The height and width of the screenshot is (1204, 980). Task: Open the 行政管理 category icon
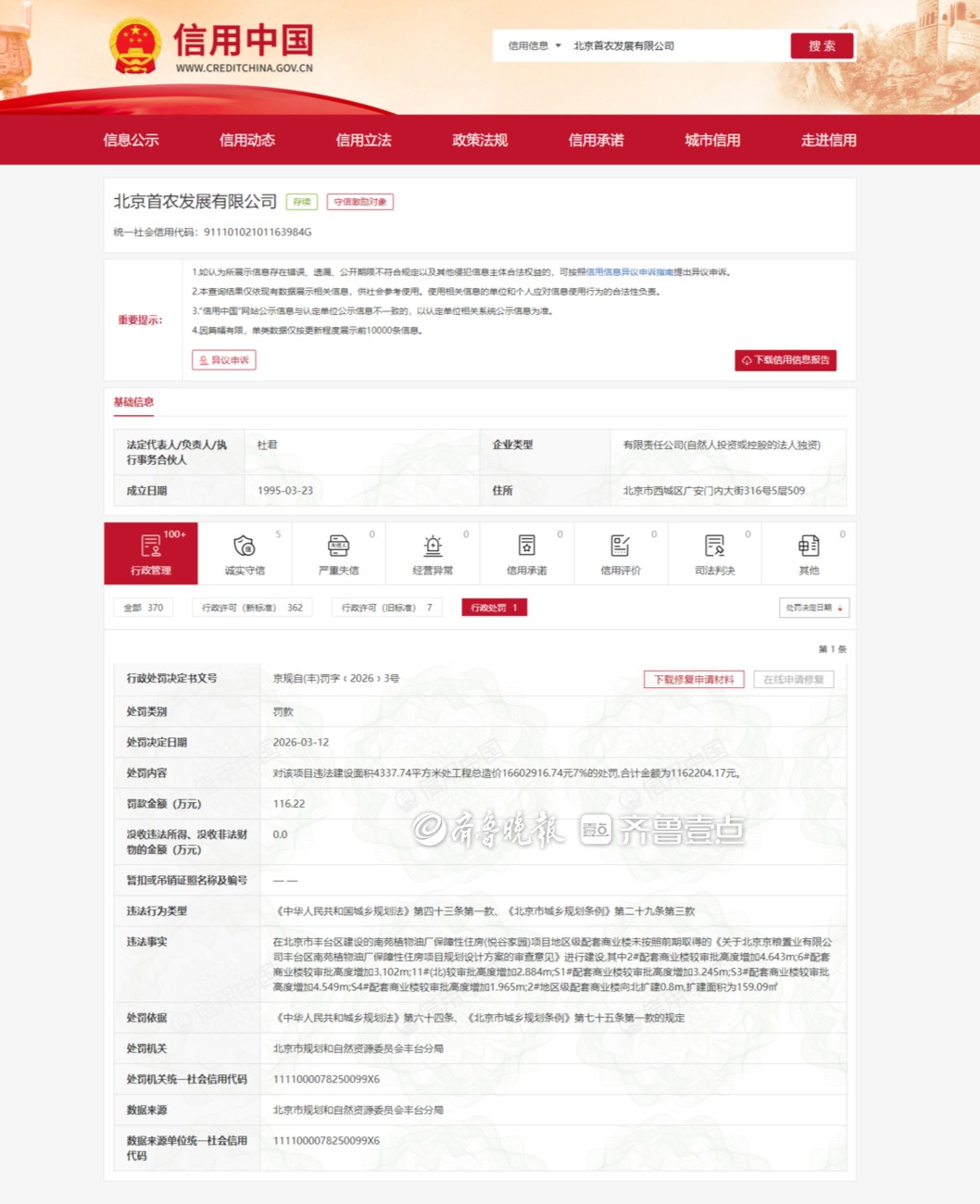pos(151,546)
